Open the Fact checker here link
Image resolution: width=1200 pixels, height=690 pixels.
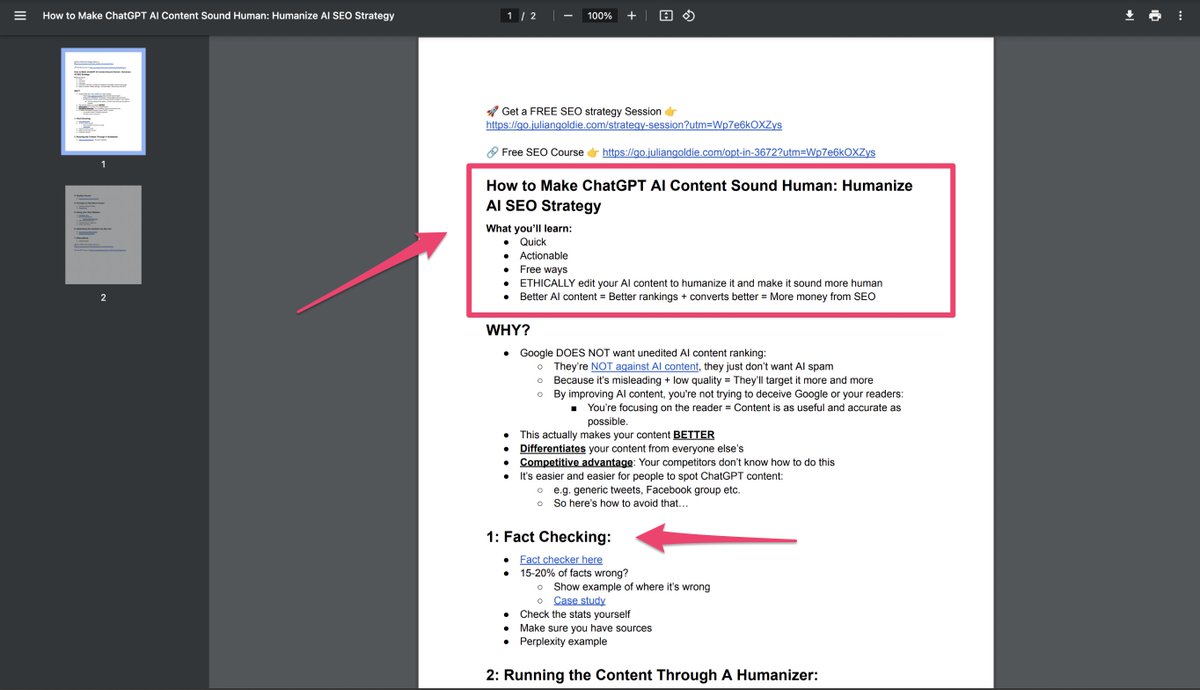pos(561,560)
